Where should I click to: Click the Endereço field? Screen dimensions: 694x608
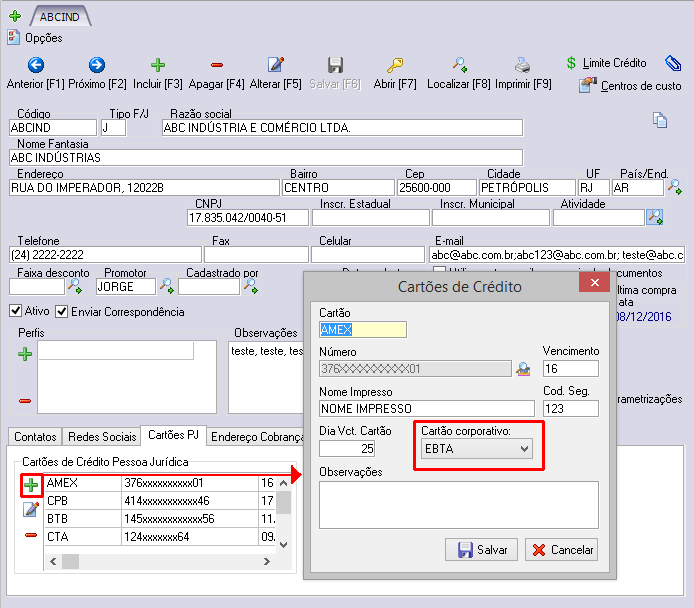pyautogui.click(x=144, y=187)
